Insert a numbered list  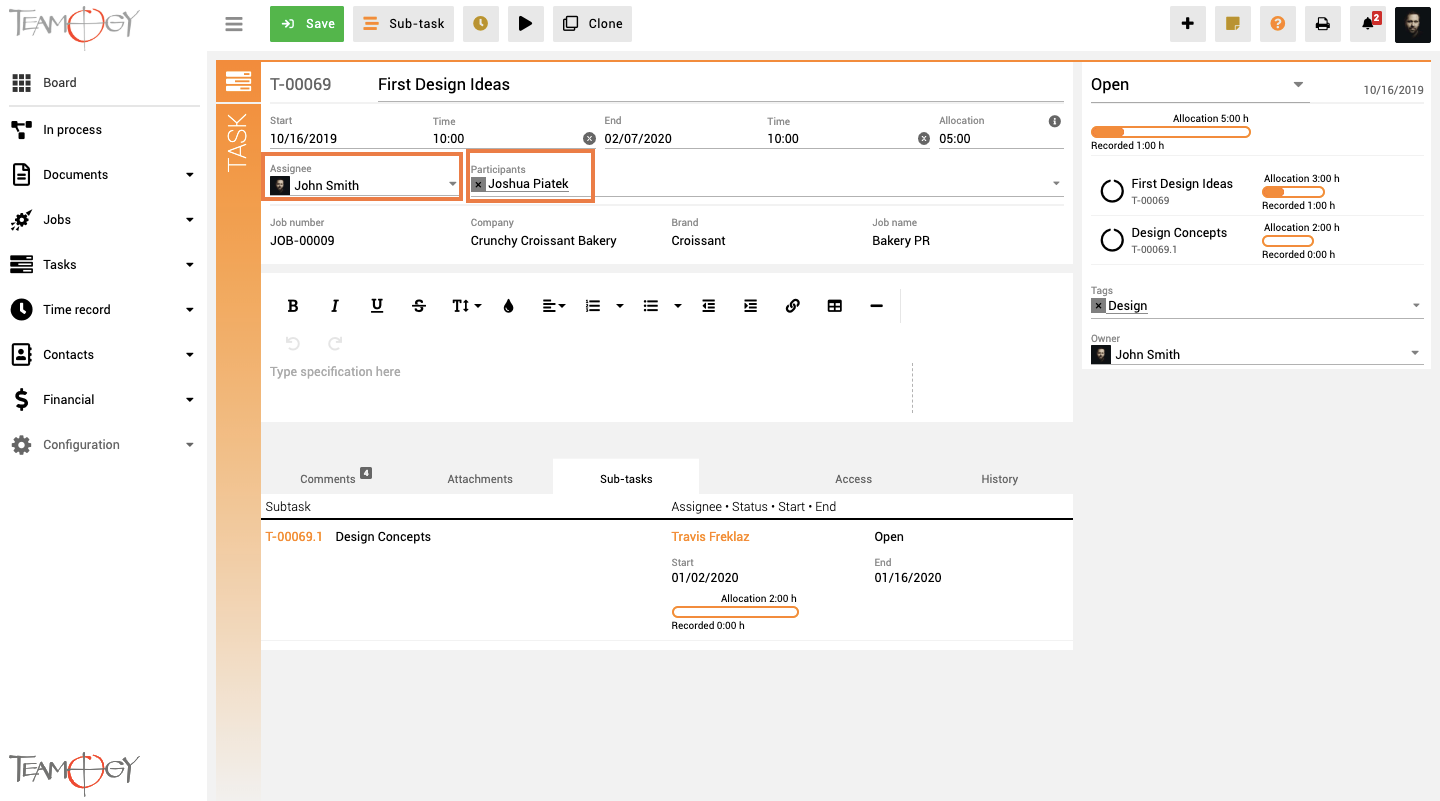[593, 306]
